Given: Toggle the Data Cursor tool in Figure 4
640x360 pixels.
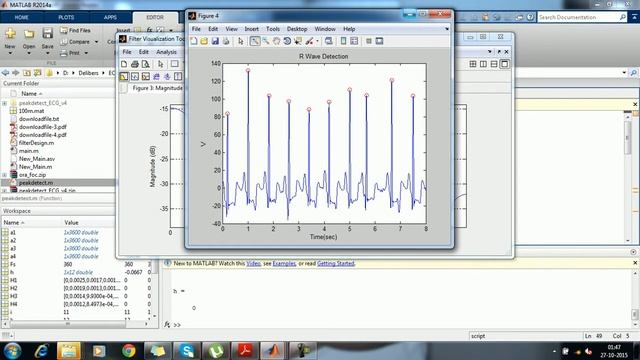Looking at the screenshot, I should (x=298, y=41).
